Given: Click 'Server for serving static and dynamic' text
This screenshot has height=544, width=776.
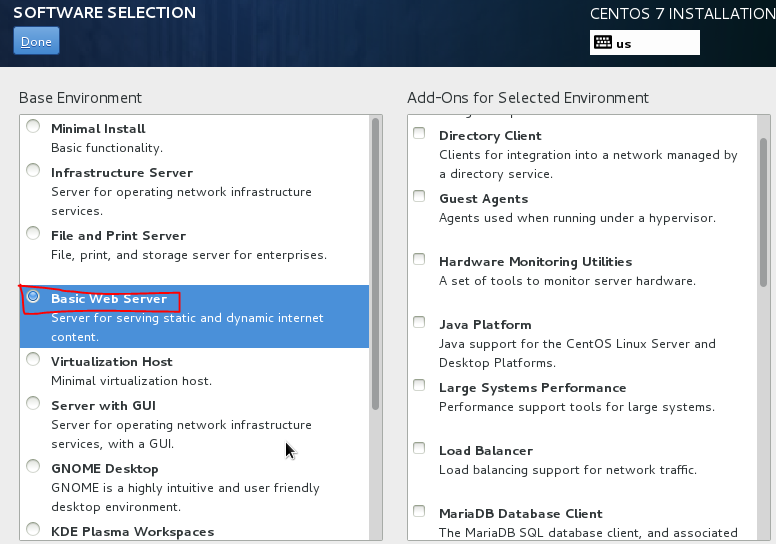Looking at the screenshot, I should click(187, 327).
